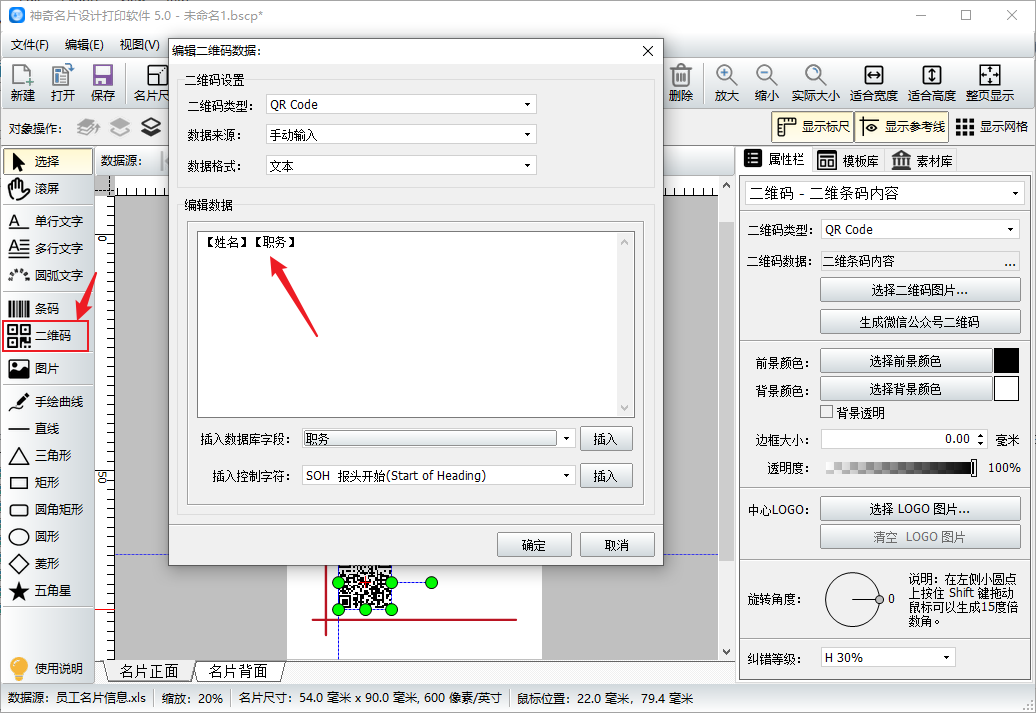
Task: Click 确定 in the dialog
Action: 534,545
